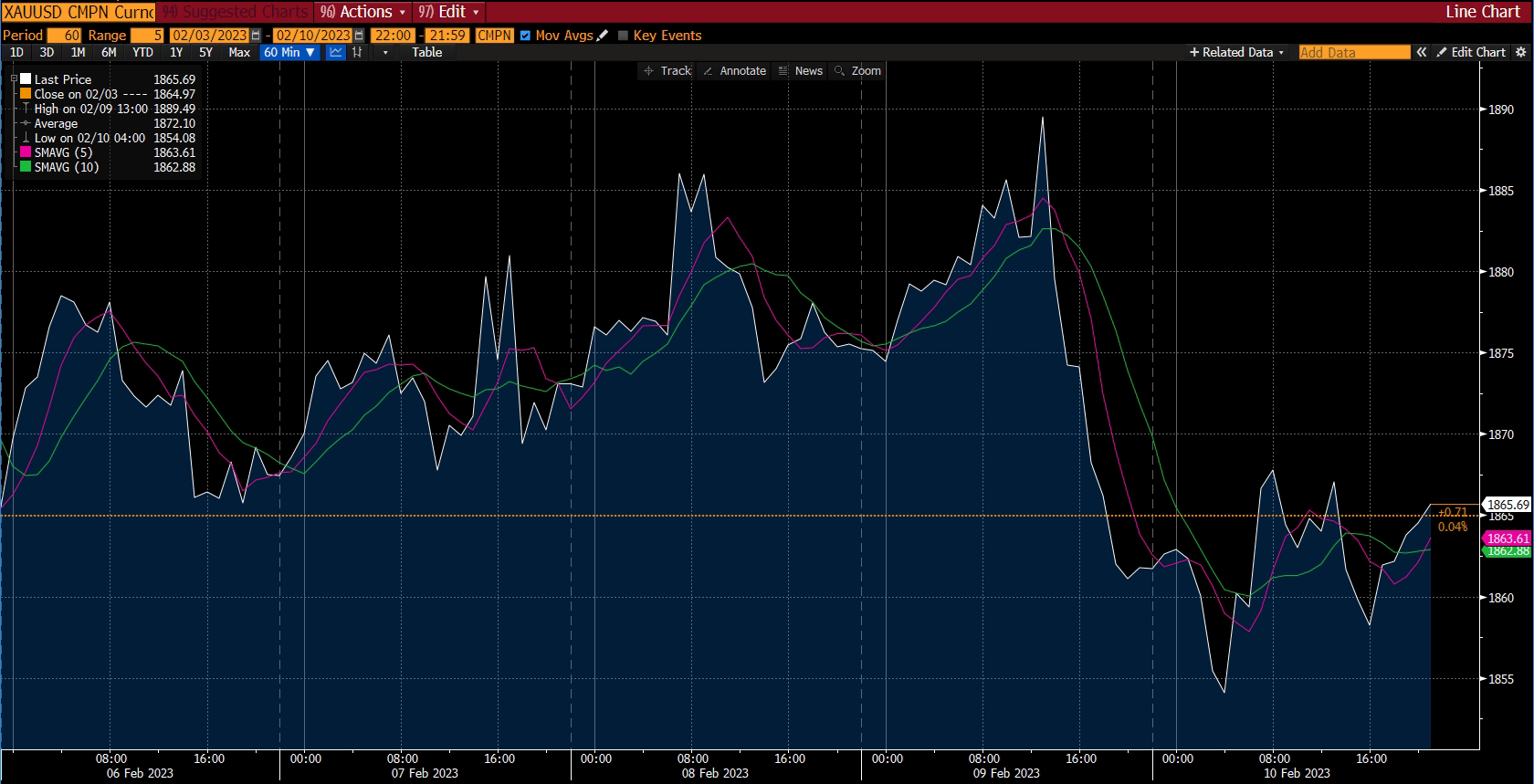Click the Add Data input field
The image size is (1534, 784).
pyautogui.click(x=1353, y=52)
